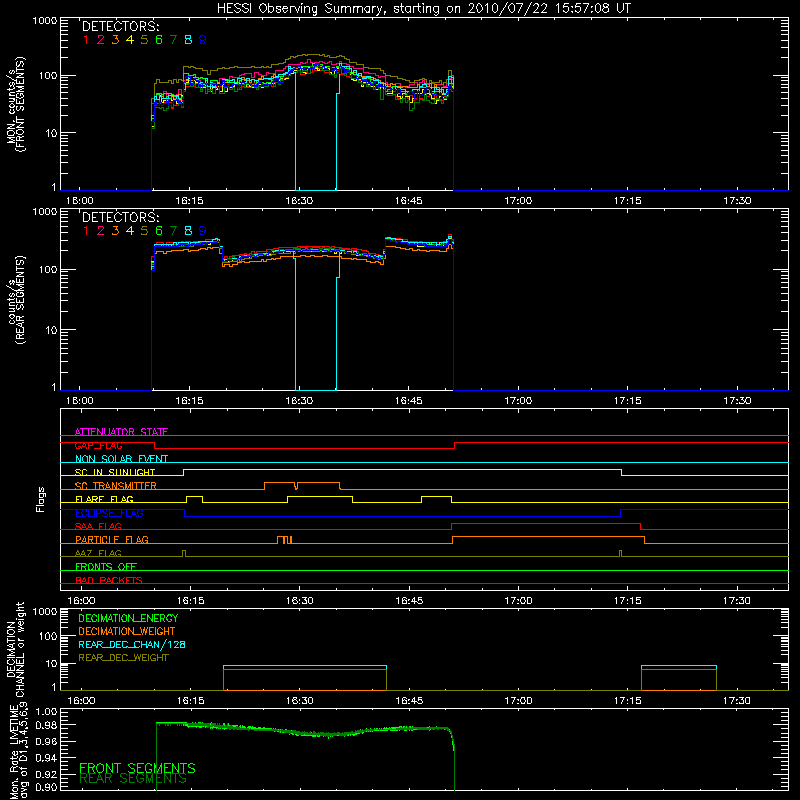Select orange detector 3 in the rear segments legend

click(115, 231)
